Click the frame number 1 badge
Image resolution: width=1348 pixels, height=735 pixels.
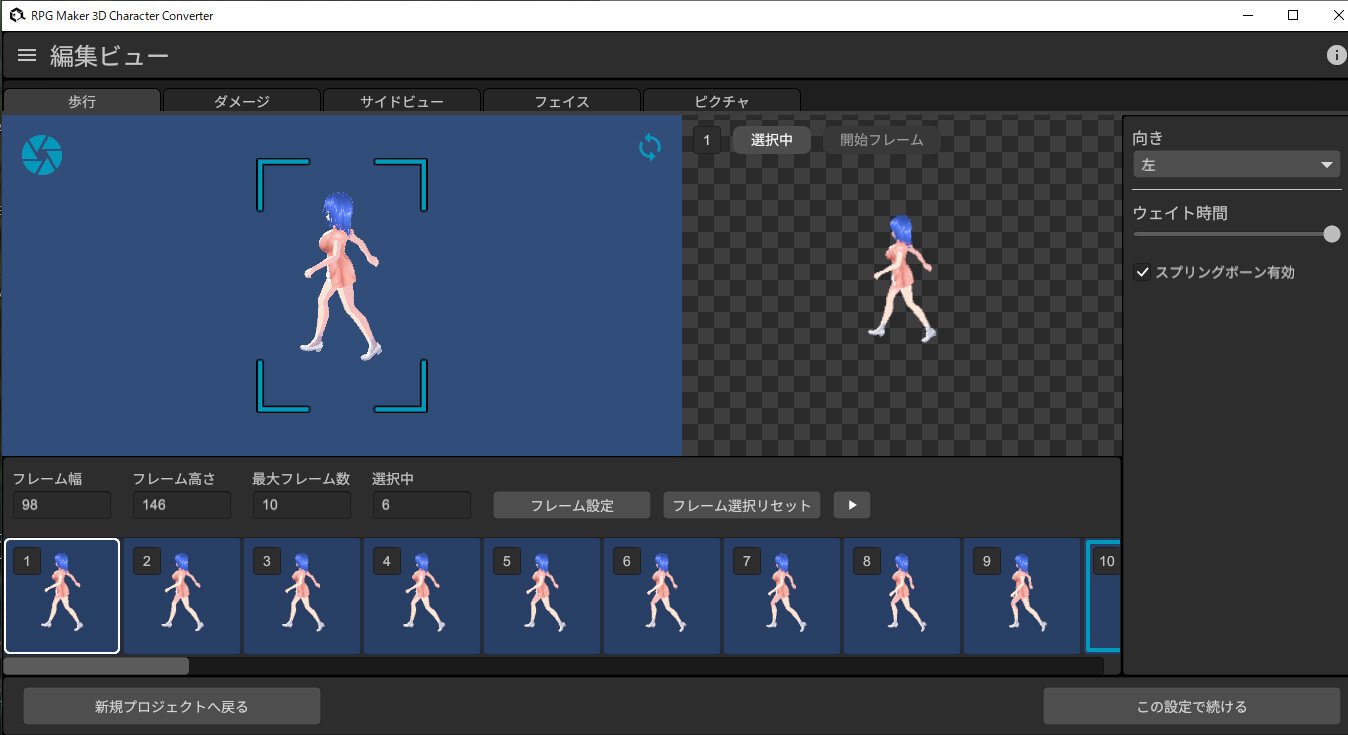coord(706,140)
